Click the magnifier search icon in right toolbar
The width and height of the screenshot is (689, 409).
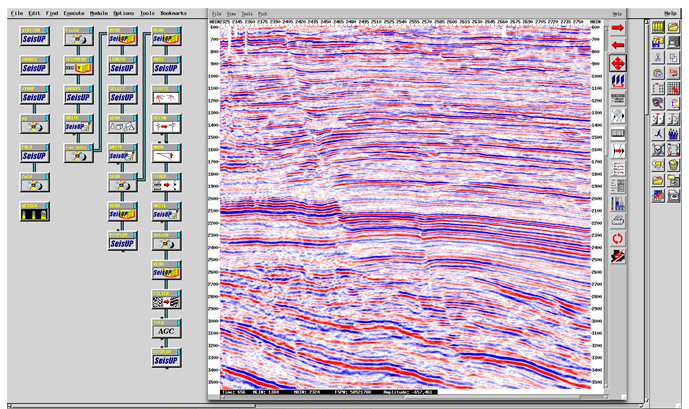point(658,103)
